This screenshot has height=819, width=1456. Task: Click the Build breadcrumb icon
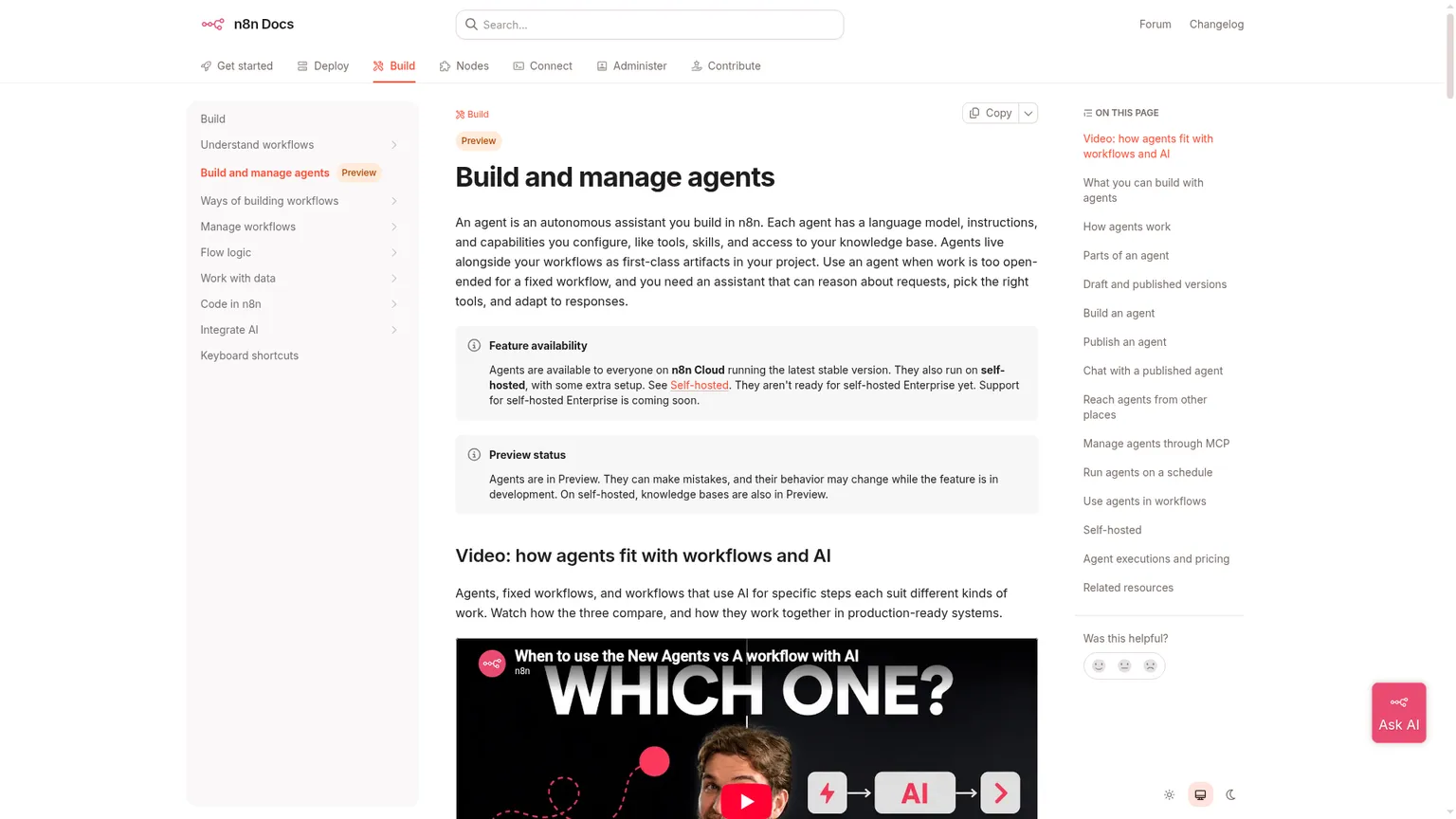460,115
